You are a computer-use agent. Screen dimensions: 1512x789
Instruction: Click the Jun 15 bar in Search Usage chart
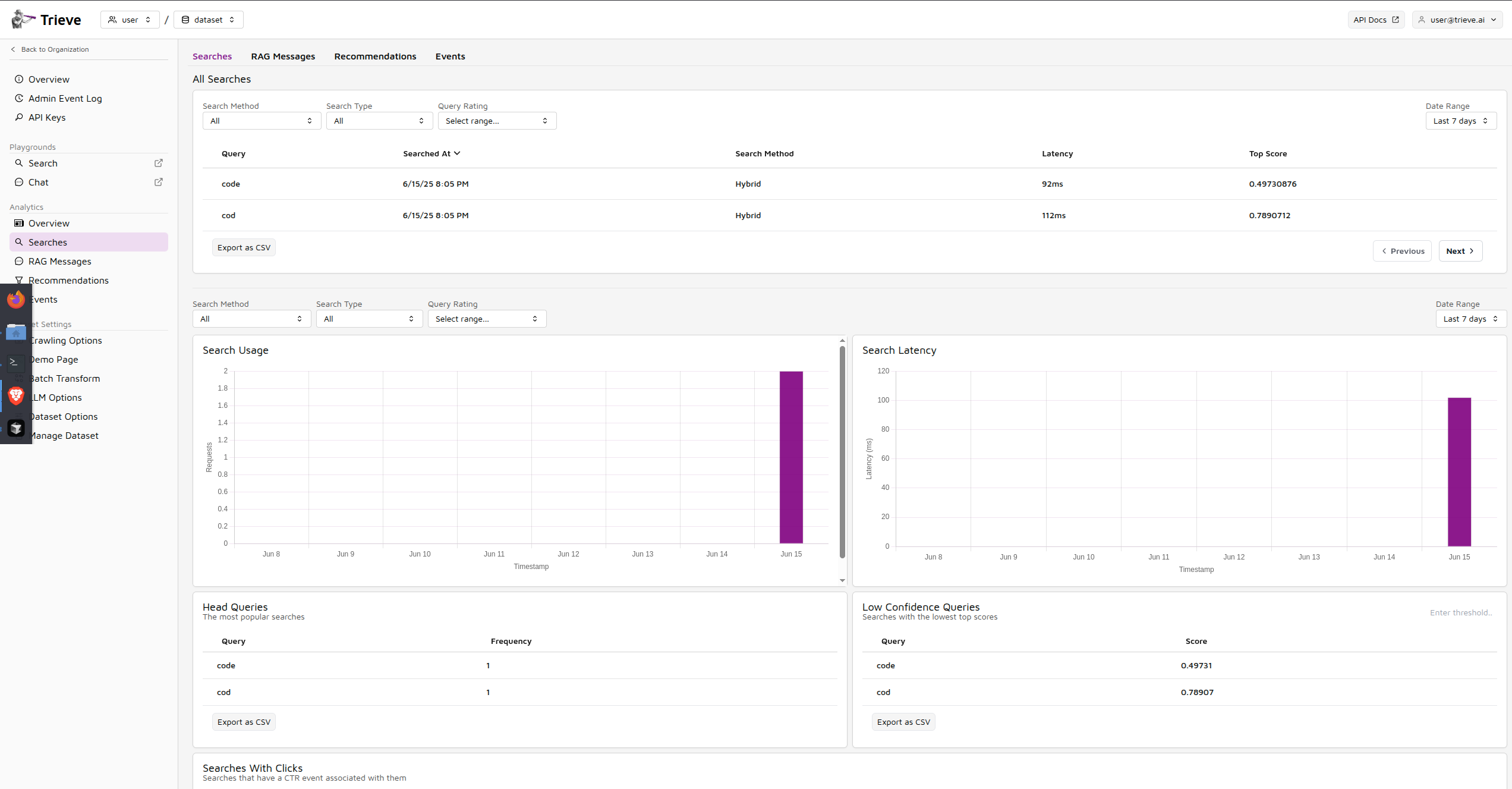click(x=791, y=457)
